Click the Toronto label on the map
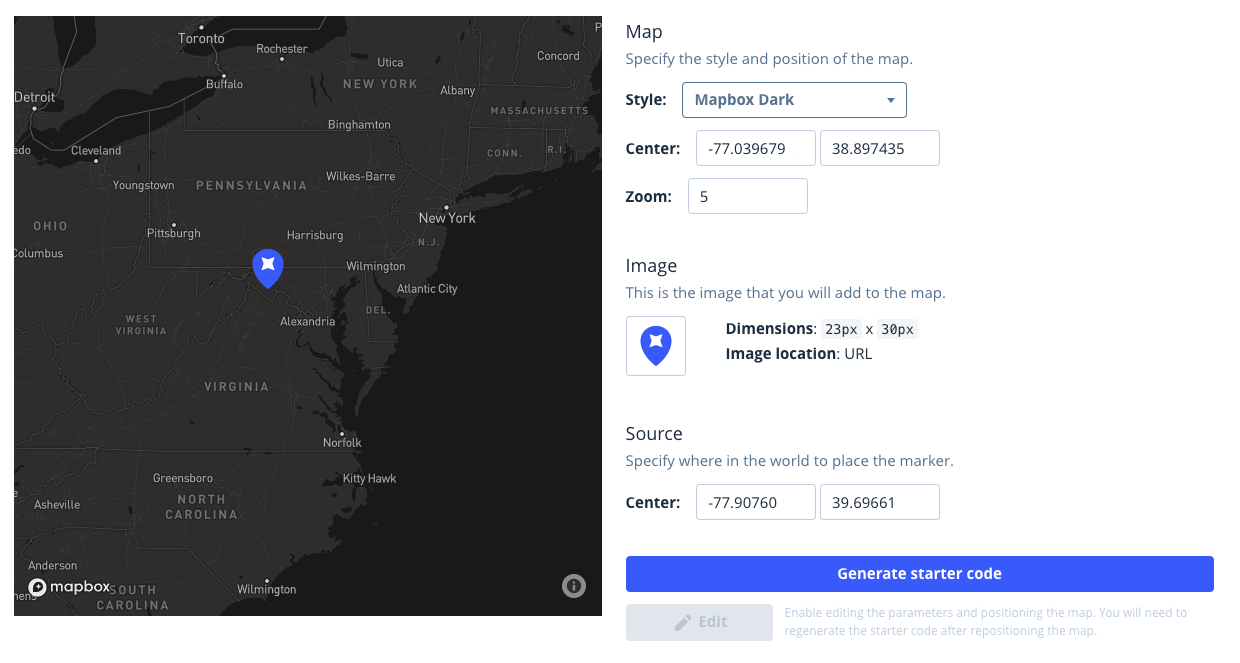The width and height of the screenshot is (1240, 663). pyautogui.click(x=200, y=38)
